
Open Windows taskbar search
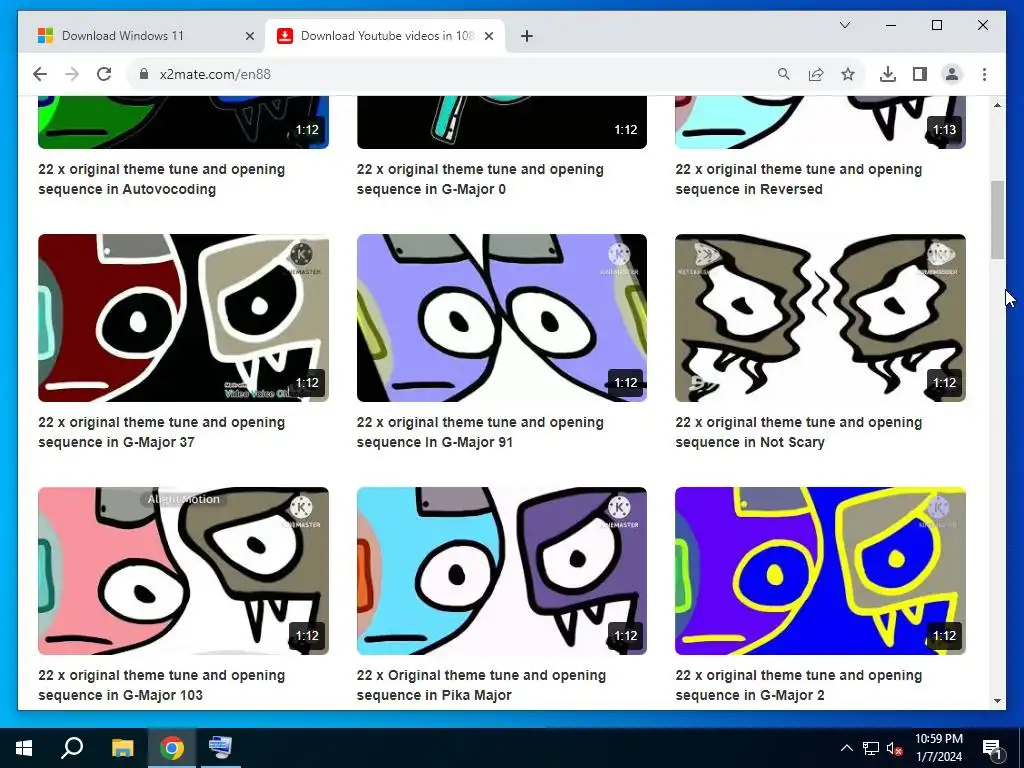[x=72, y=748]
